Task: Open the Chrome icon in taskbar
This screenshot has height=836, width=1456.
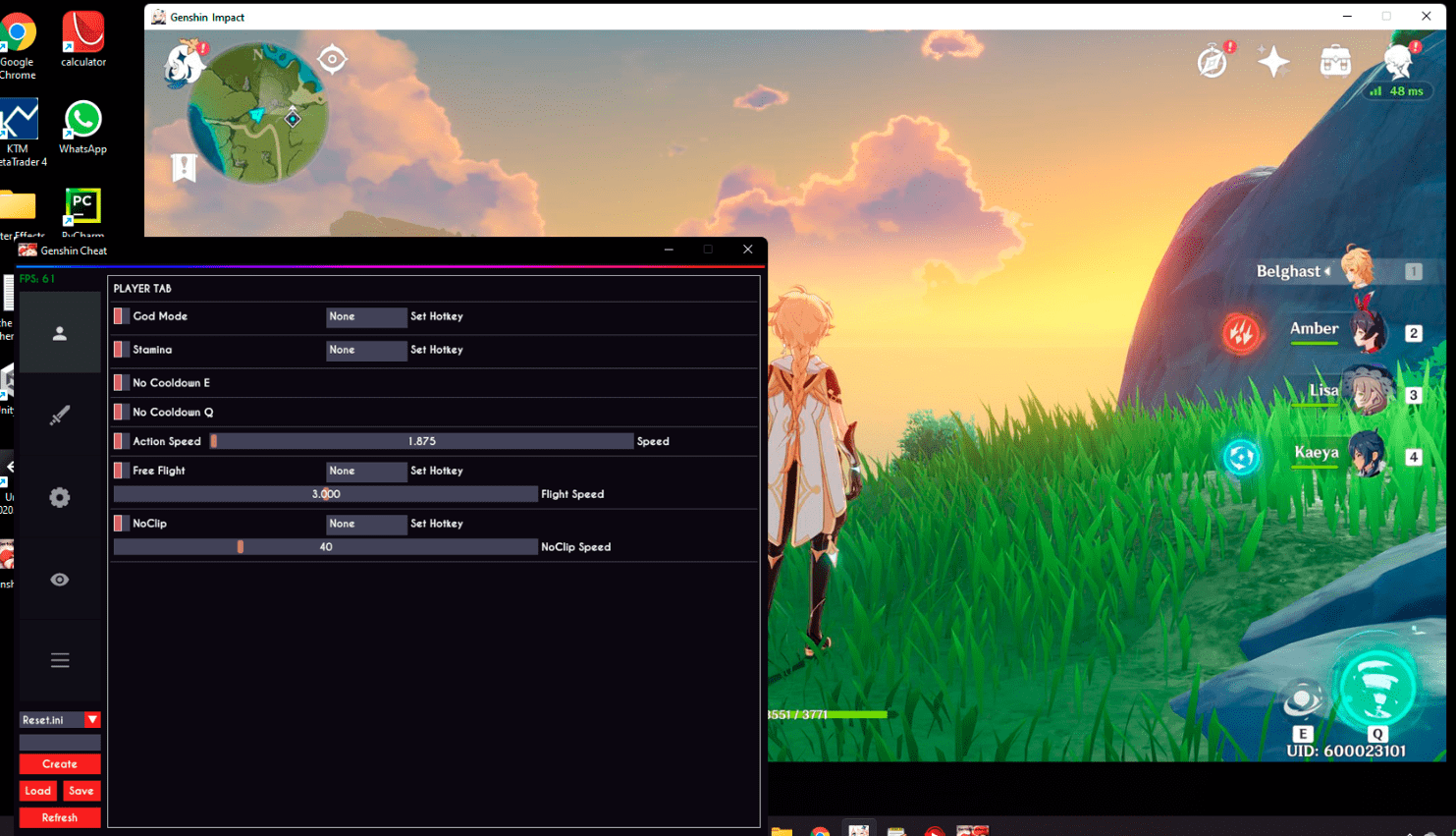Action: point(820,831)
